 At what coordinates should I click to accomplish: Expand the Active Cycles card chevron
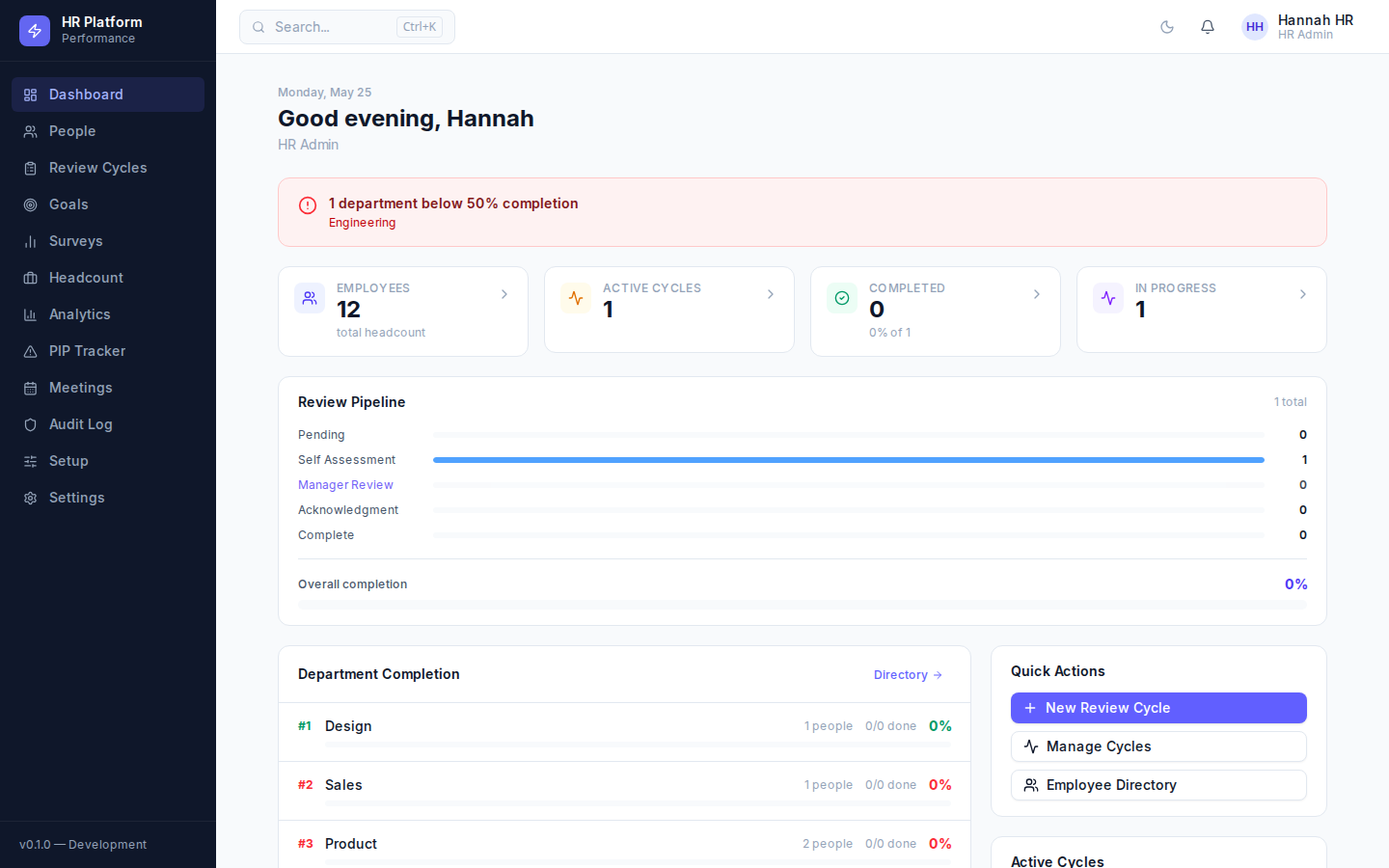[x=771, y=294]
